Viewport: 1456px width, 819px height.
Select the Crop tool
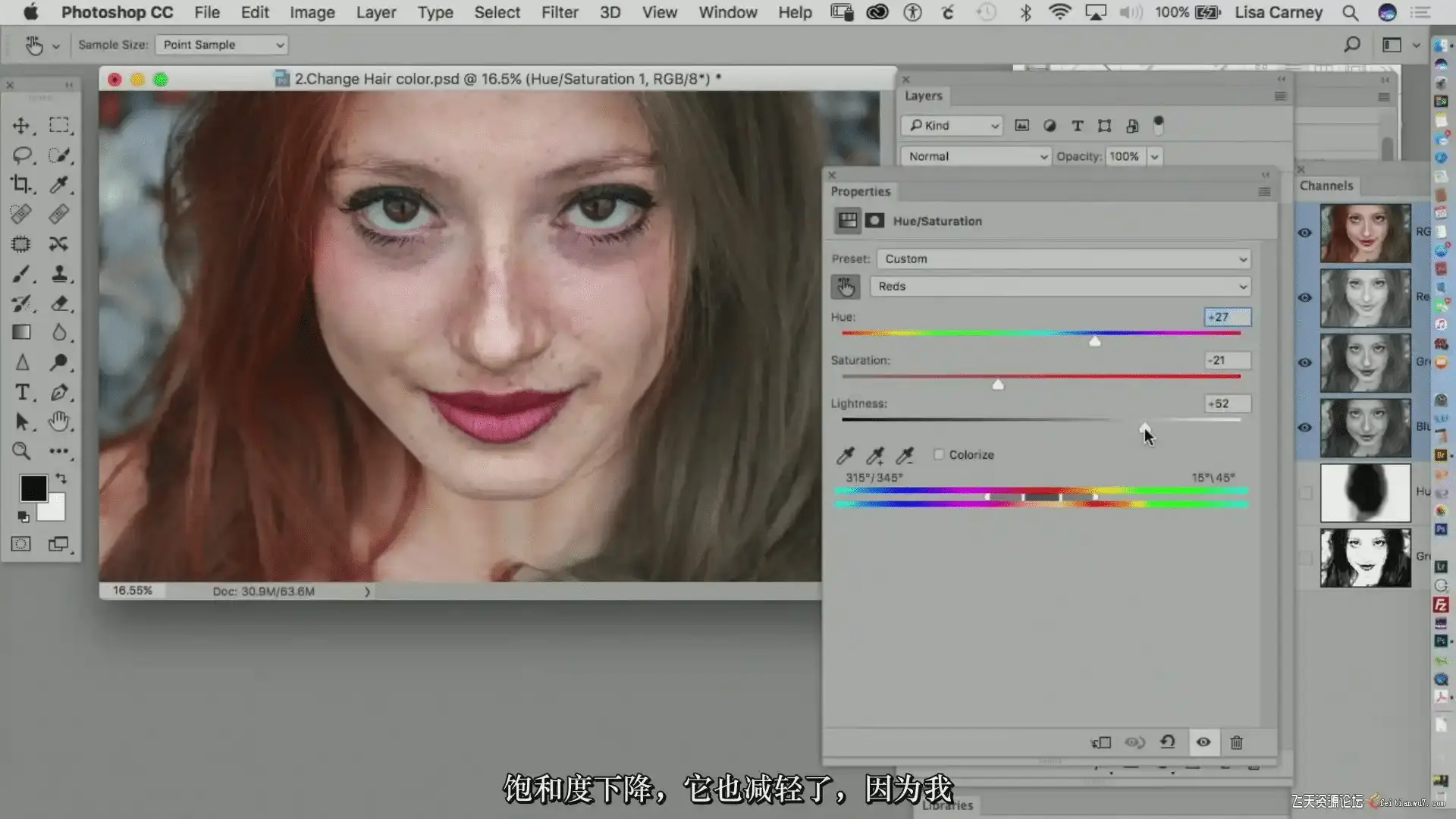click(21, 184)
